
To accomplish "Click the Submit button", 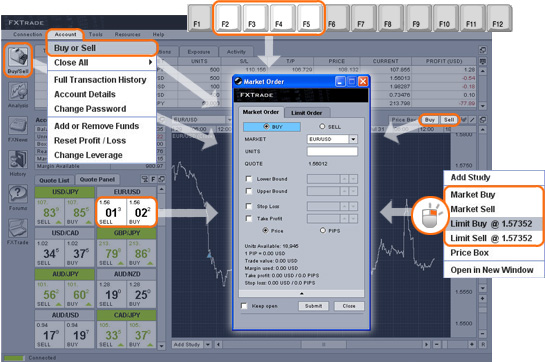I will tap(313, 306).
